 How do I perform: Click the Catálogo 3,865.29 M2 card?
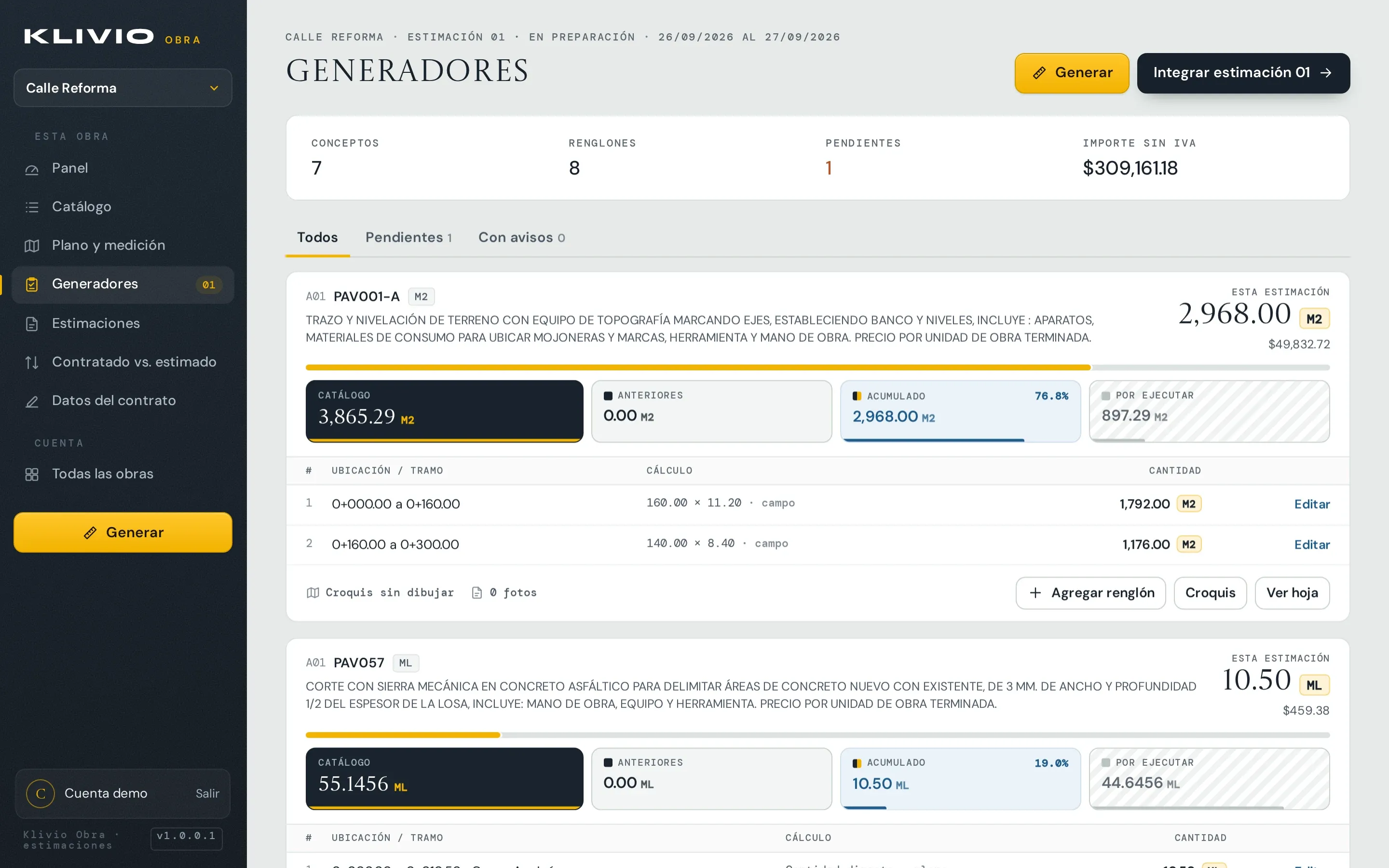point(444,411)
